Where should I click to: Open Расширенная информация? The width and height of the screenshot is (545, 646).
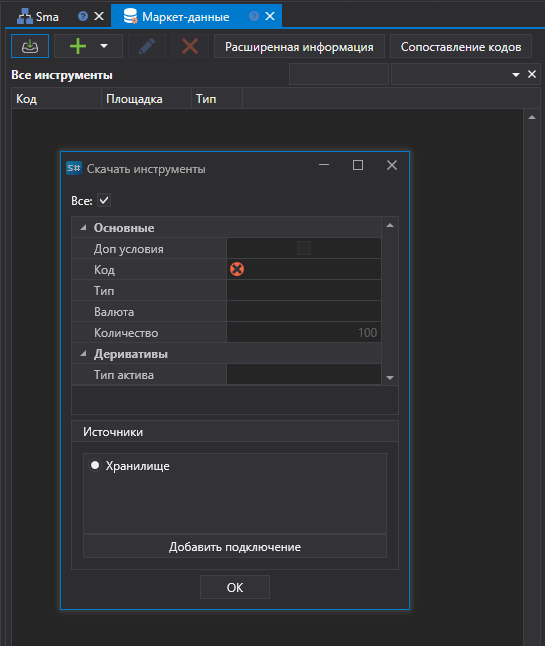(299, 47)
